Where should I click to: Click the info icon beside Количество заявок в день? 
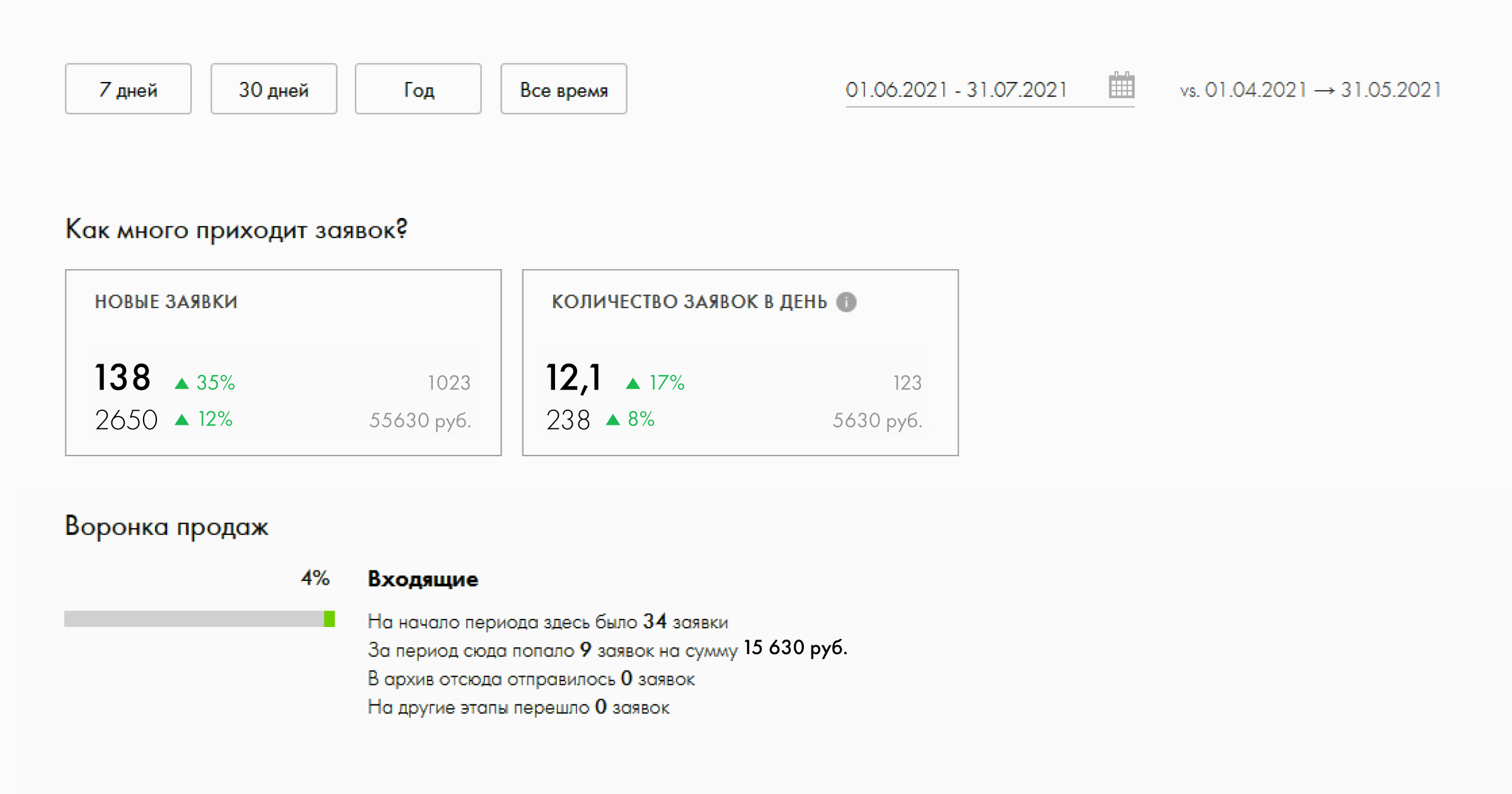846,302
